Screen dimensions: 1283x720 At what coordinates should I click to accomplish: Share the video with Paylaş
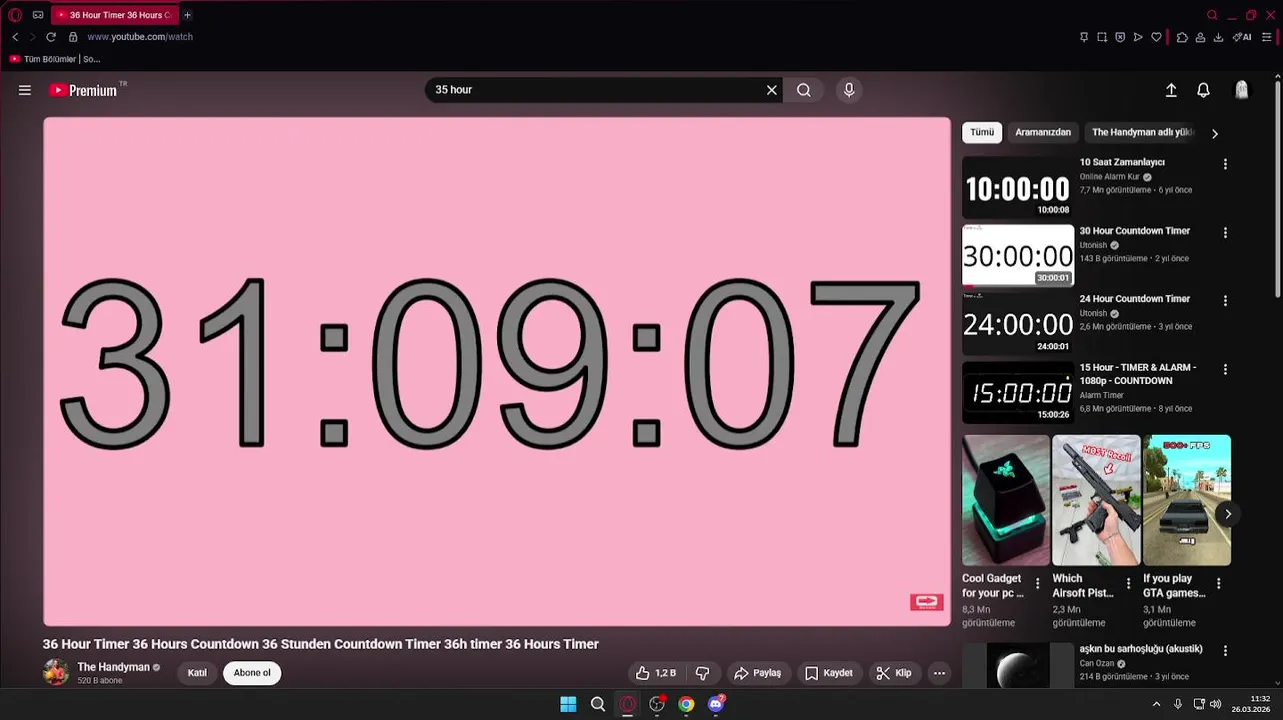(x=757, y=673)
